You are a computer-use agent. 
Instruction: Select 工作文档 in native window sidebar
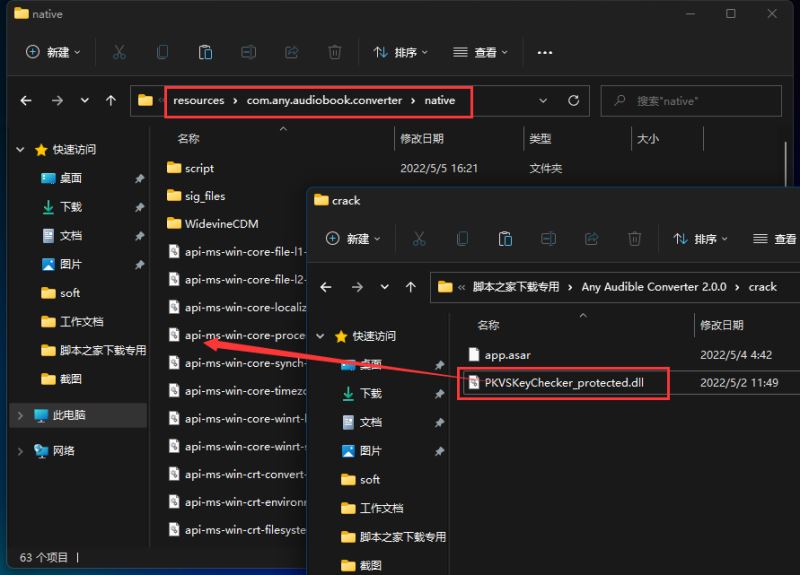pyautogui.click(x=72, y=321)
